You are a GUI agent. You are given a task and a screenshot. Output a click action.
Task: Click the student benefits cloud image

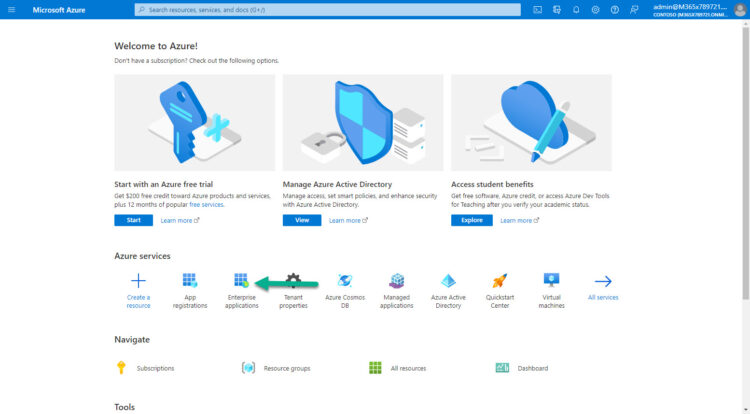pyautogui.click(x=531, y=122)
